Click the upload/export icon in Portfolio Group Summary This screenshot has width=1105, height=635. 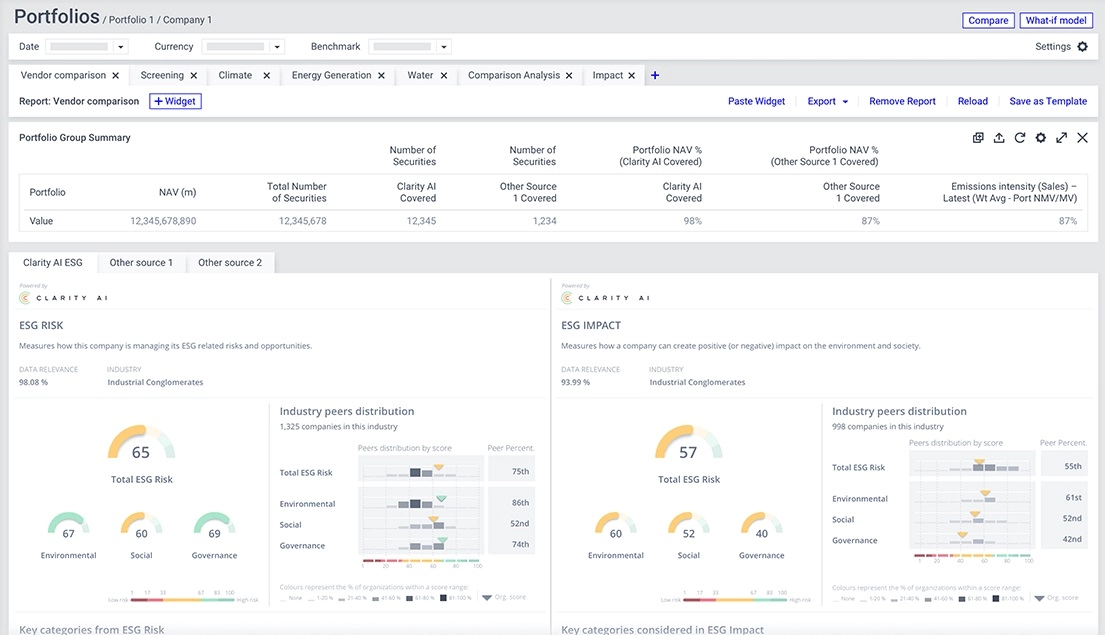pyautogui.click(x=999, y=138)
